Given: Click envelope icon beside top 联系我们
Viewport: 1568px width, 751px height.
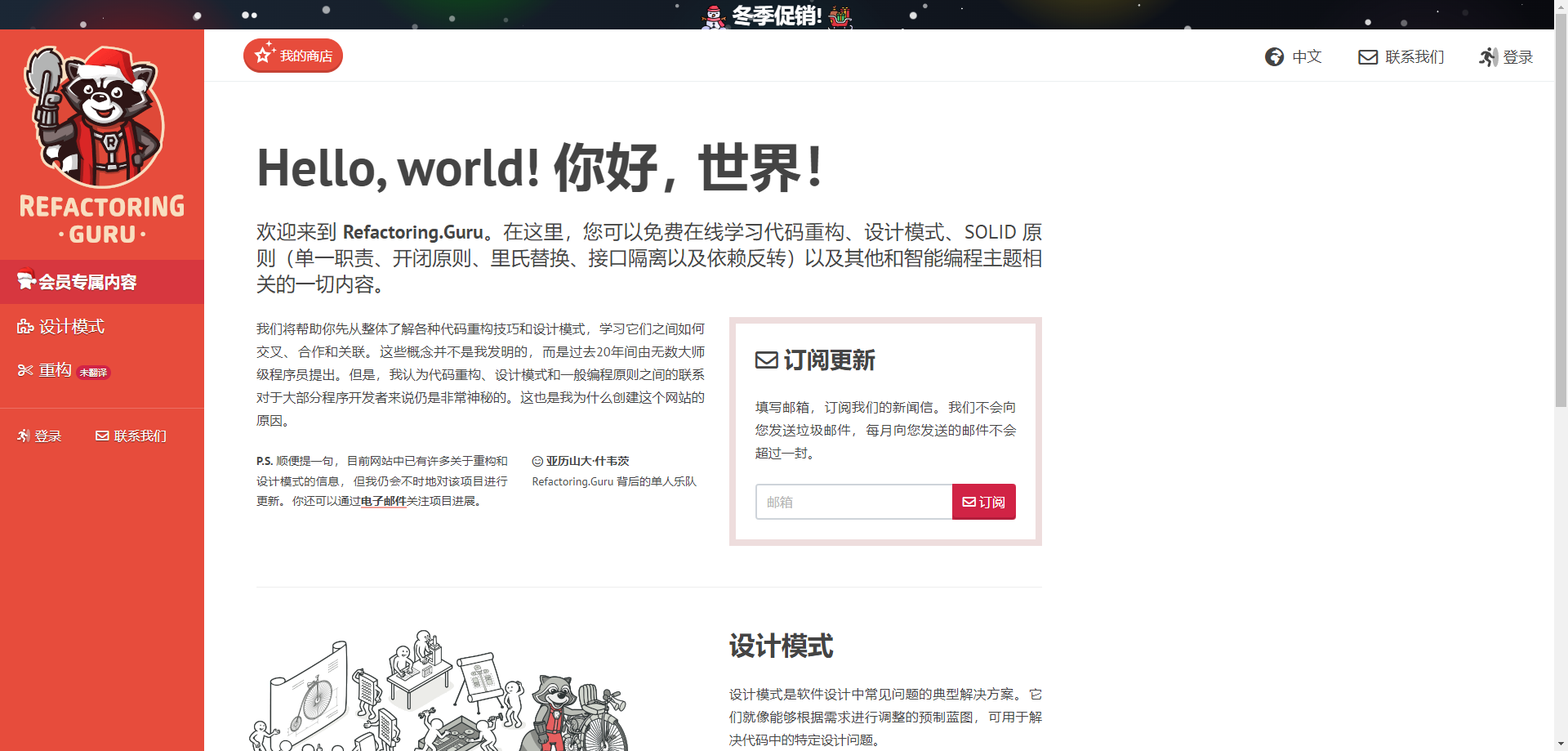Looking at the screenshot, I should (x=1368, y=57).
